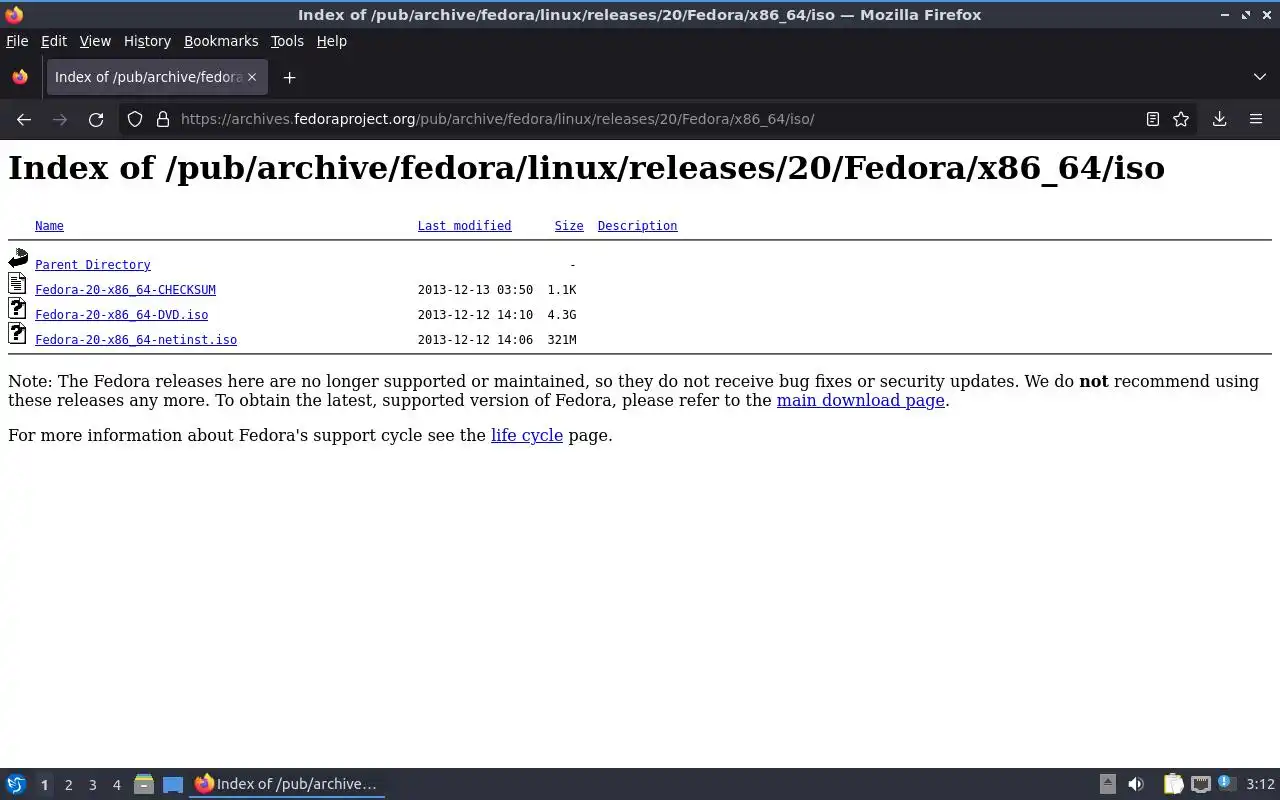Open the network tray icon
This screenshot has height=800, width=1280.
click(x=1201, y=784)
